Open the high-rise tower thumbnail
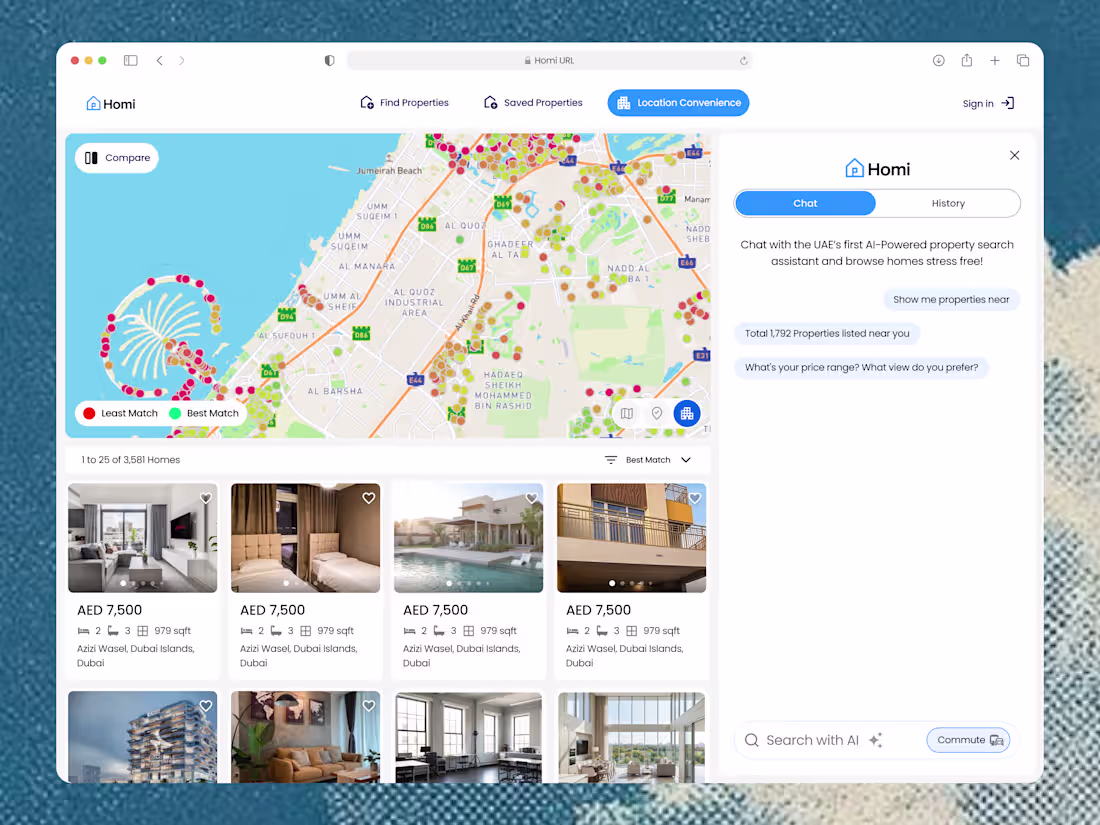This screenshot has height=825, width=1100. 142,737
